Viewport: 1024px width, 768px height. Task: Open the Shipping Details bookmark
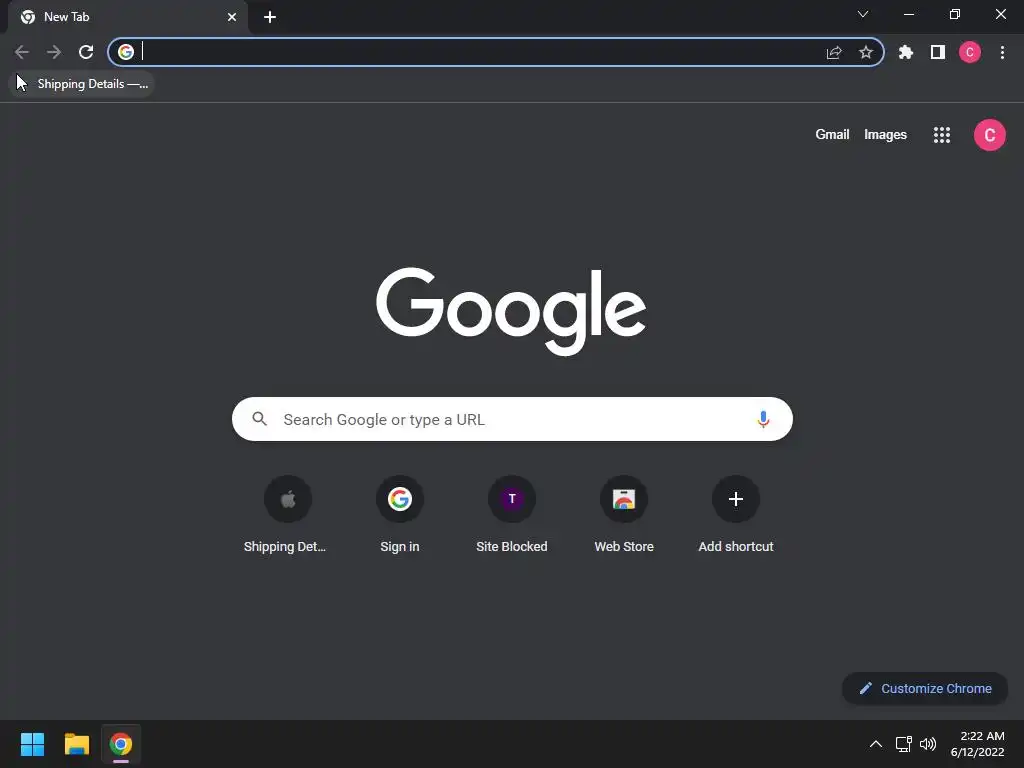pos(82,84)
